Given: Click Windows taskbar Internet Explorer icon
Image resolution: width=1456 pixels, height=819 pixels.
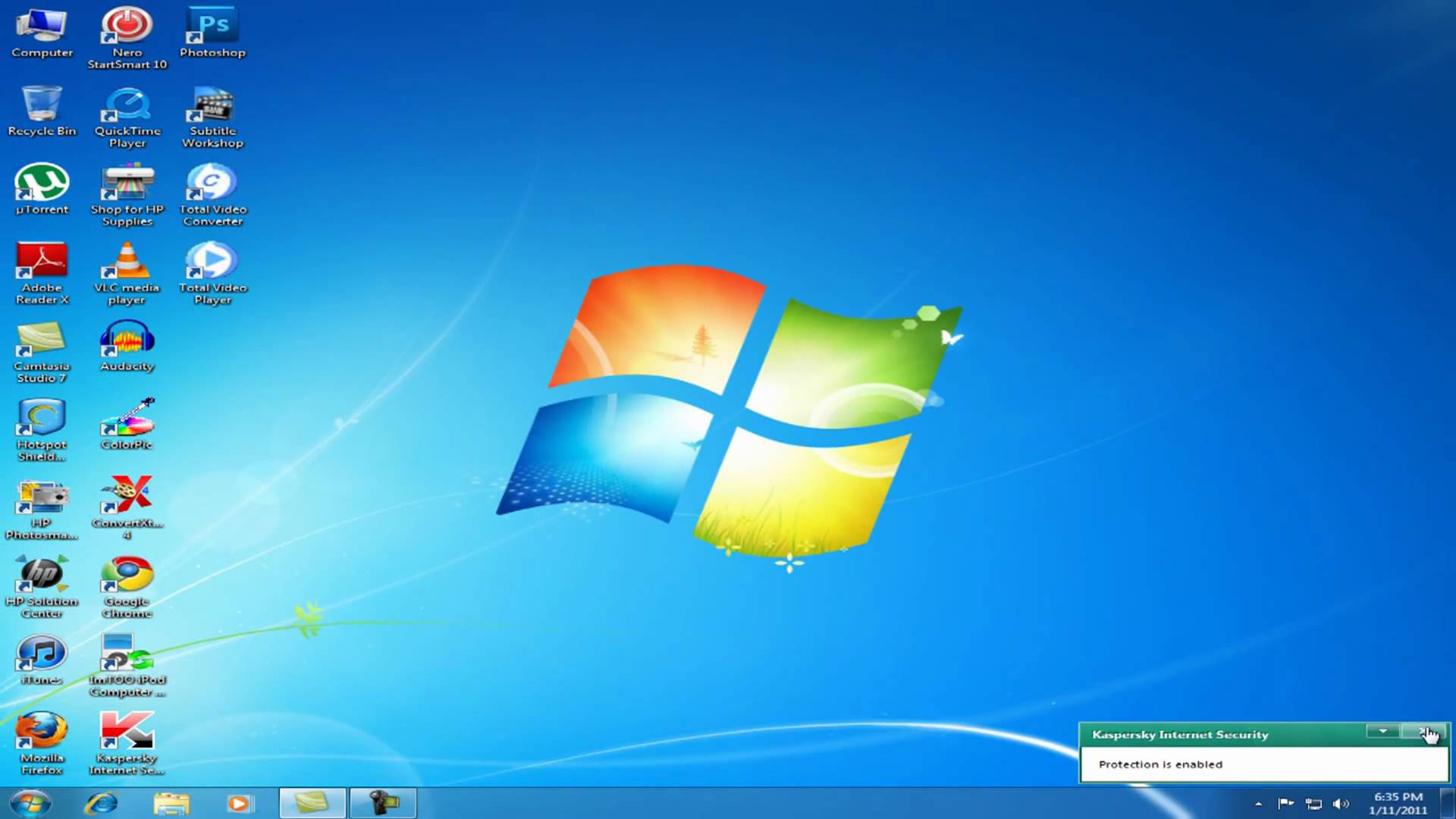Looking at the screenshot, I should [100, 802].
